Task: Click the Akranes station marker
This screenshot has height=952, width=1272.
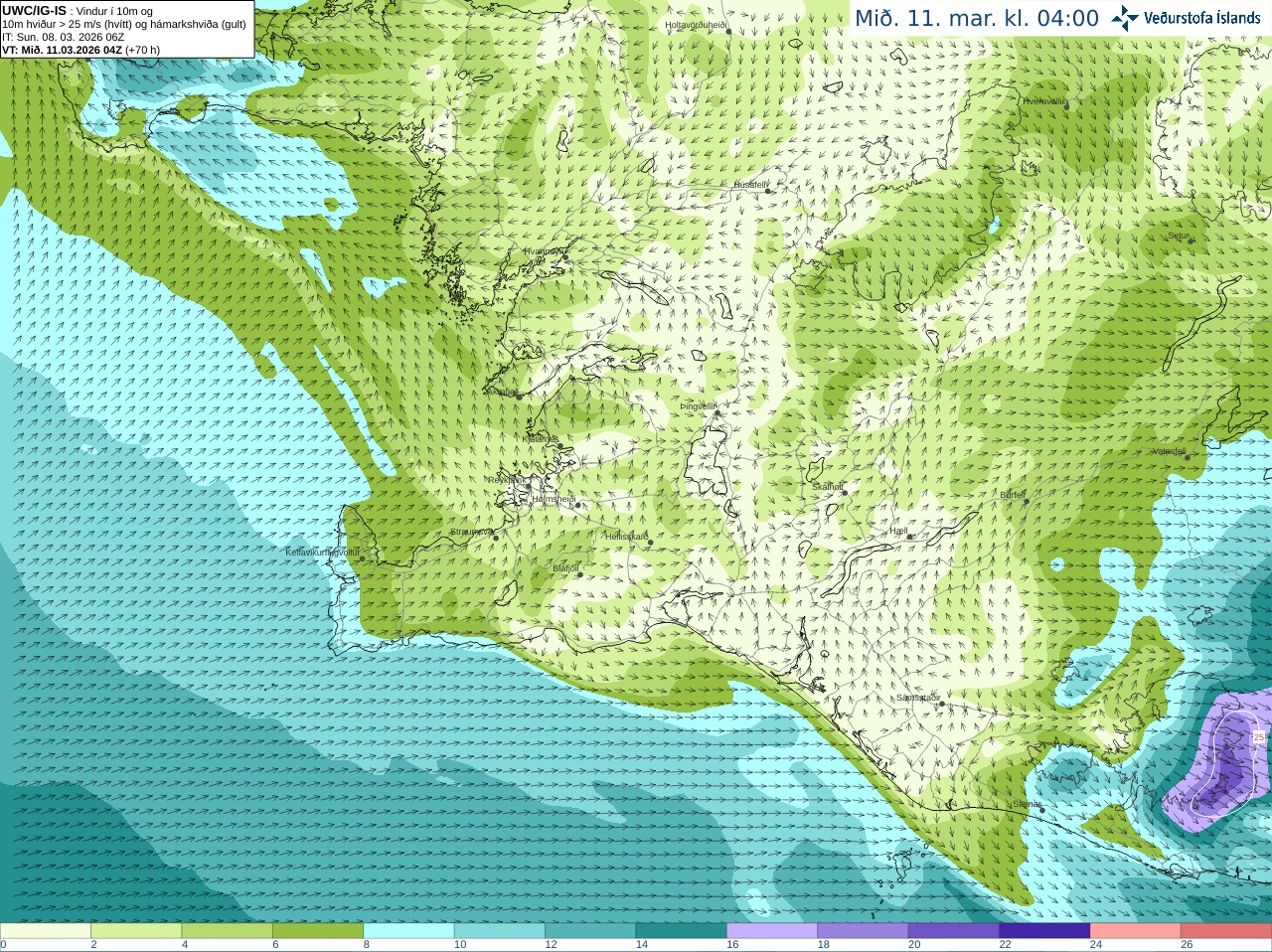Action: click(519, 396)
